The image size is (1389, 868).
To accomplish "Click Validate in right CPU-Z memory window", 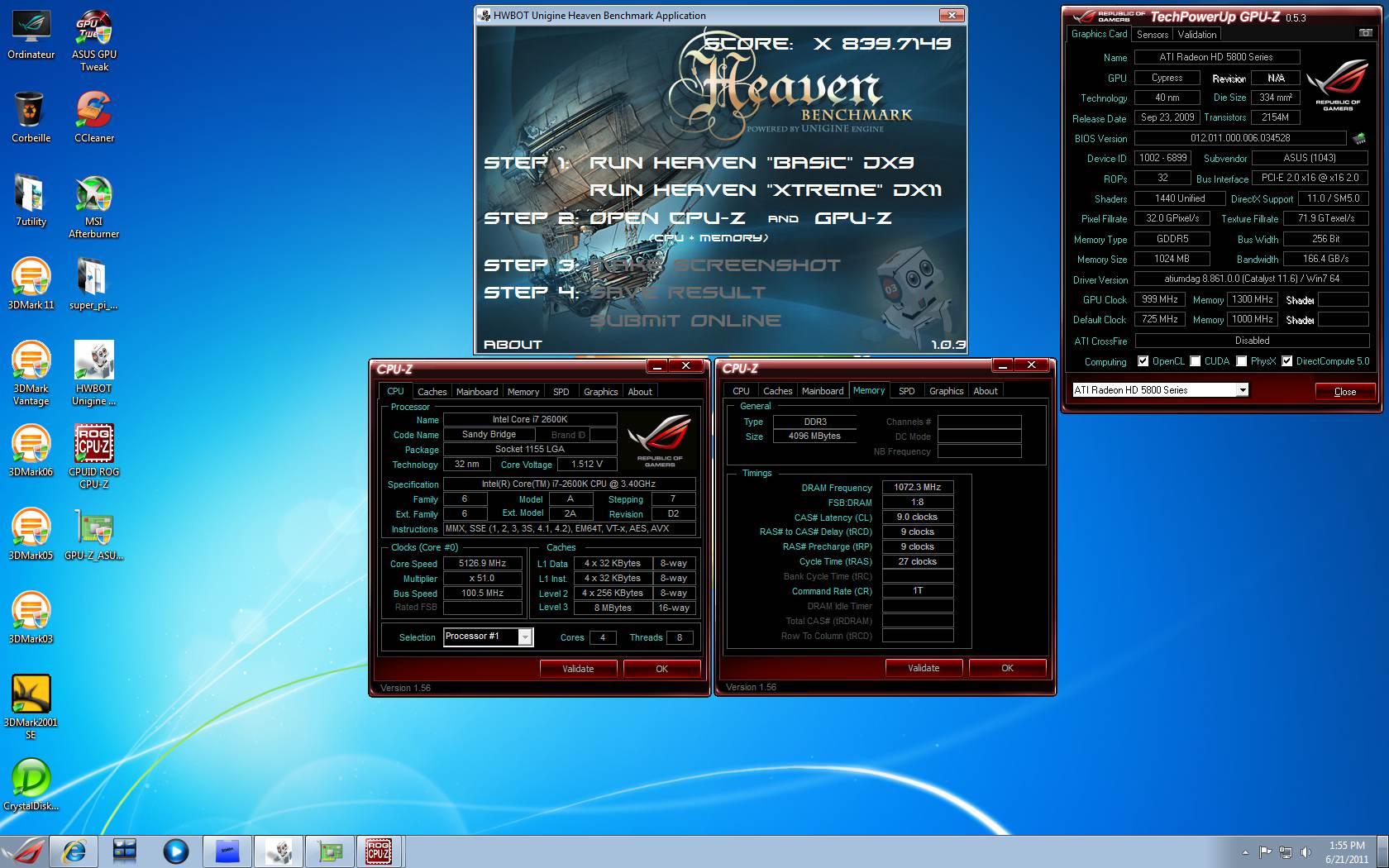I will (924, 668).
